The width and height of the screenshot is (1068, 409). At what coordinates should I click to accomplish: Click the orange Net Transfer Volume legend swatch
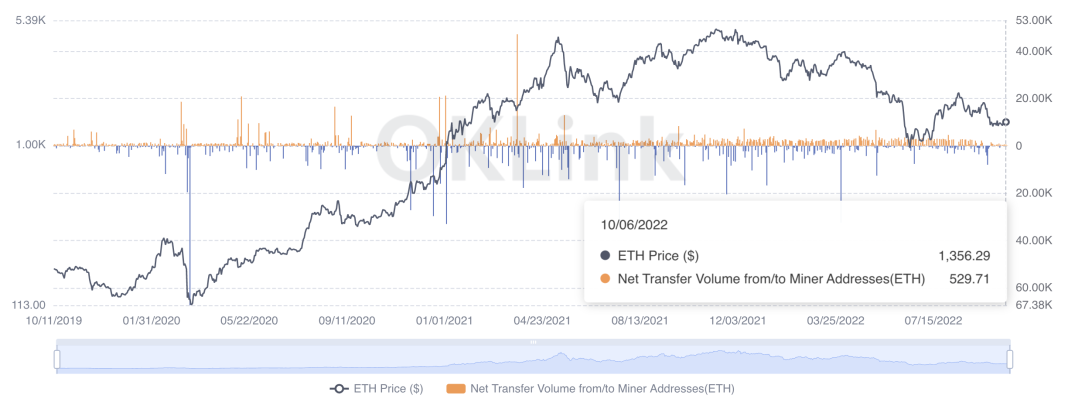(x=455, y=388)
